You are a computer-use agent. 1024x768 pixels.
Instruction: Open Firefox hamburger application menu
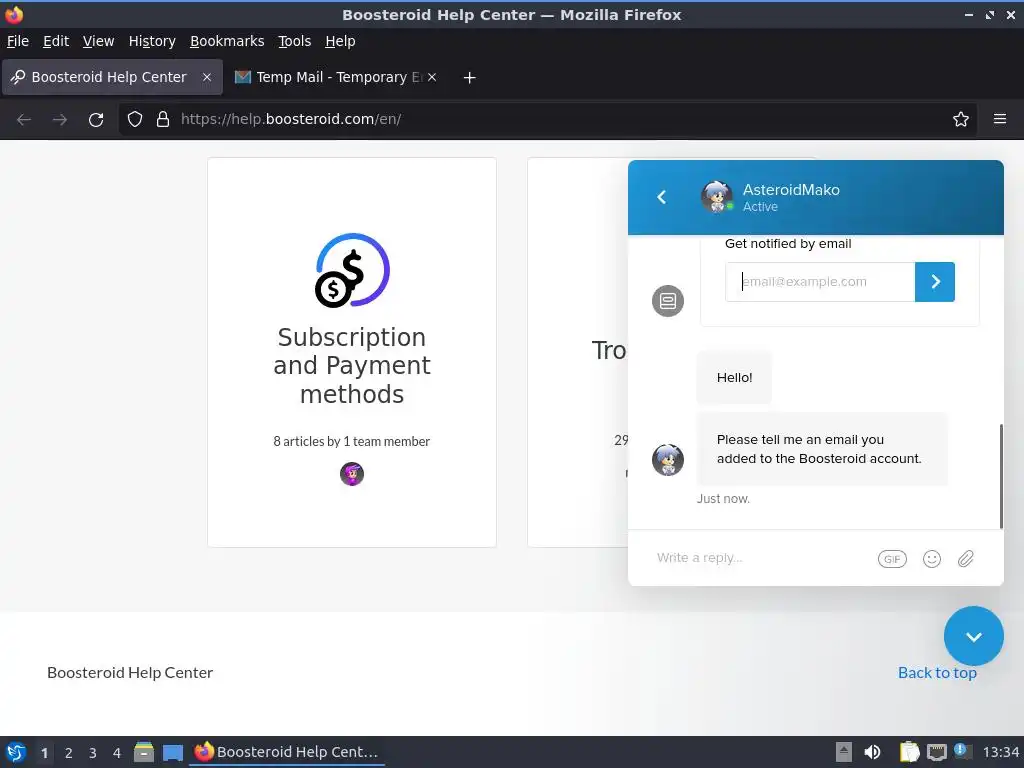click(x=999, y=119)
